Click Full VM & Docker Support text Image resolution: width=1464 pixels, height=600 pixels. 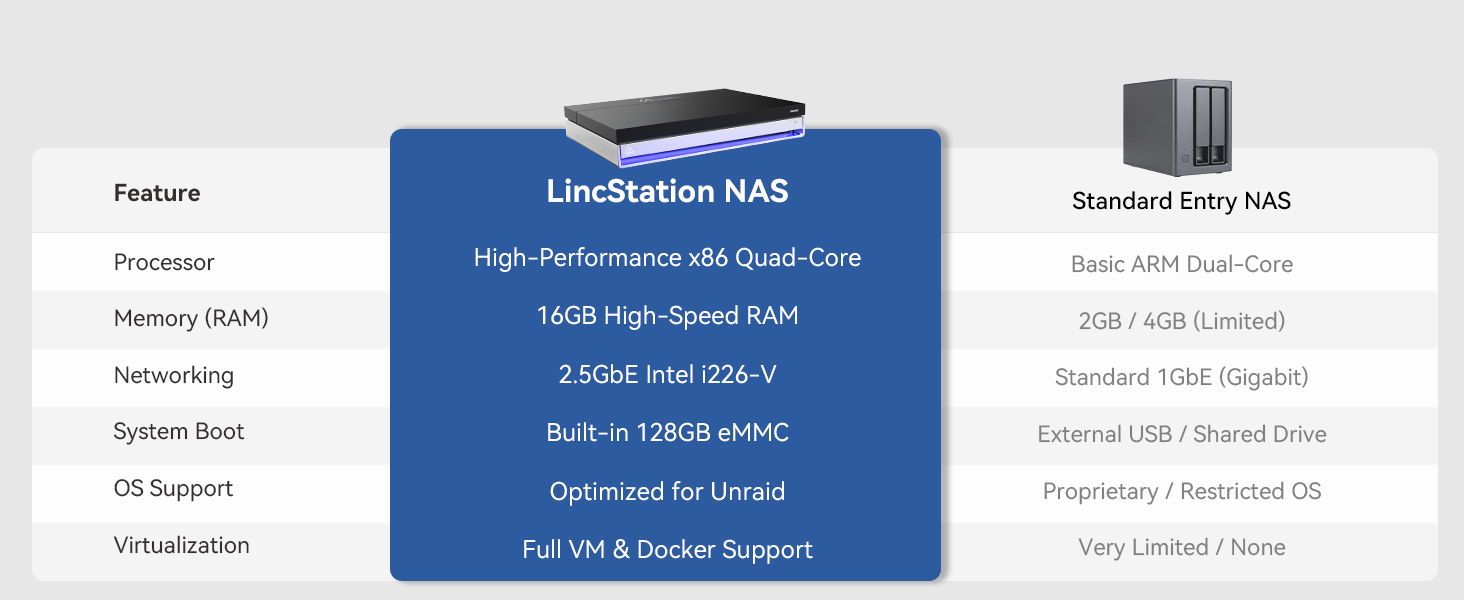click(667, 550)
